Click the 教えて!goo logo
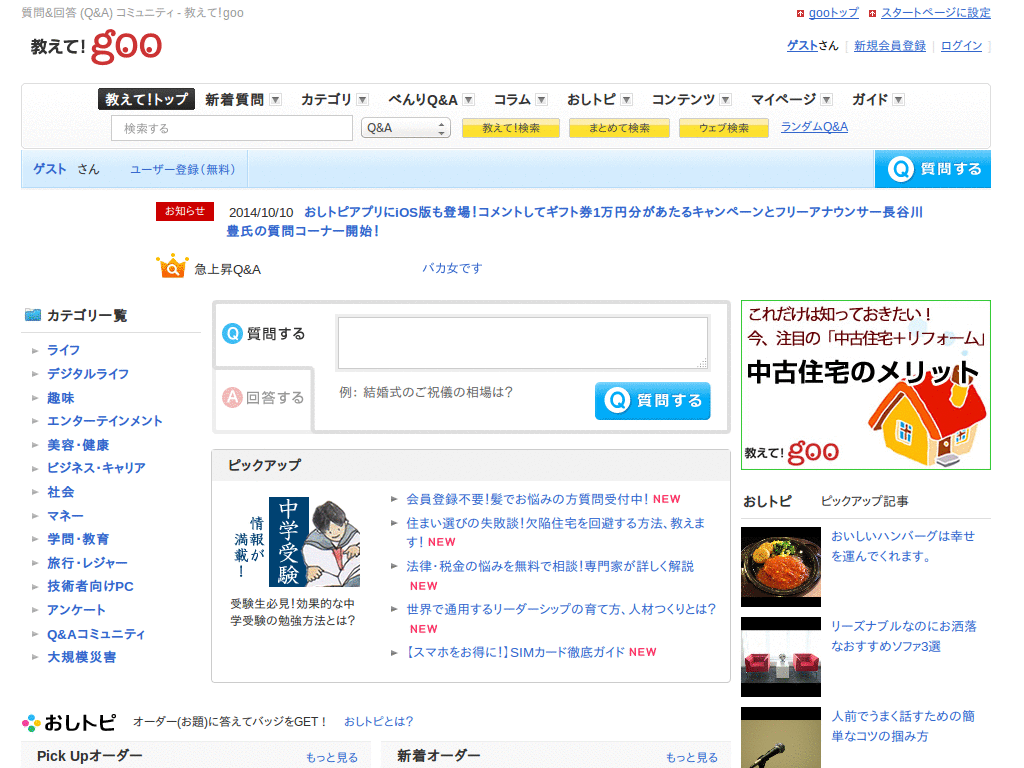Image resolution: width=1024 pixels, height=768 pixels. [97, 46]
